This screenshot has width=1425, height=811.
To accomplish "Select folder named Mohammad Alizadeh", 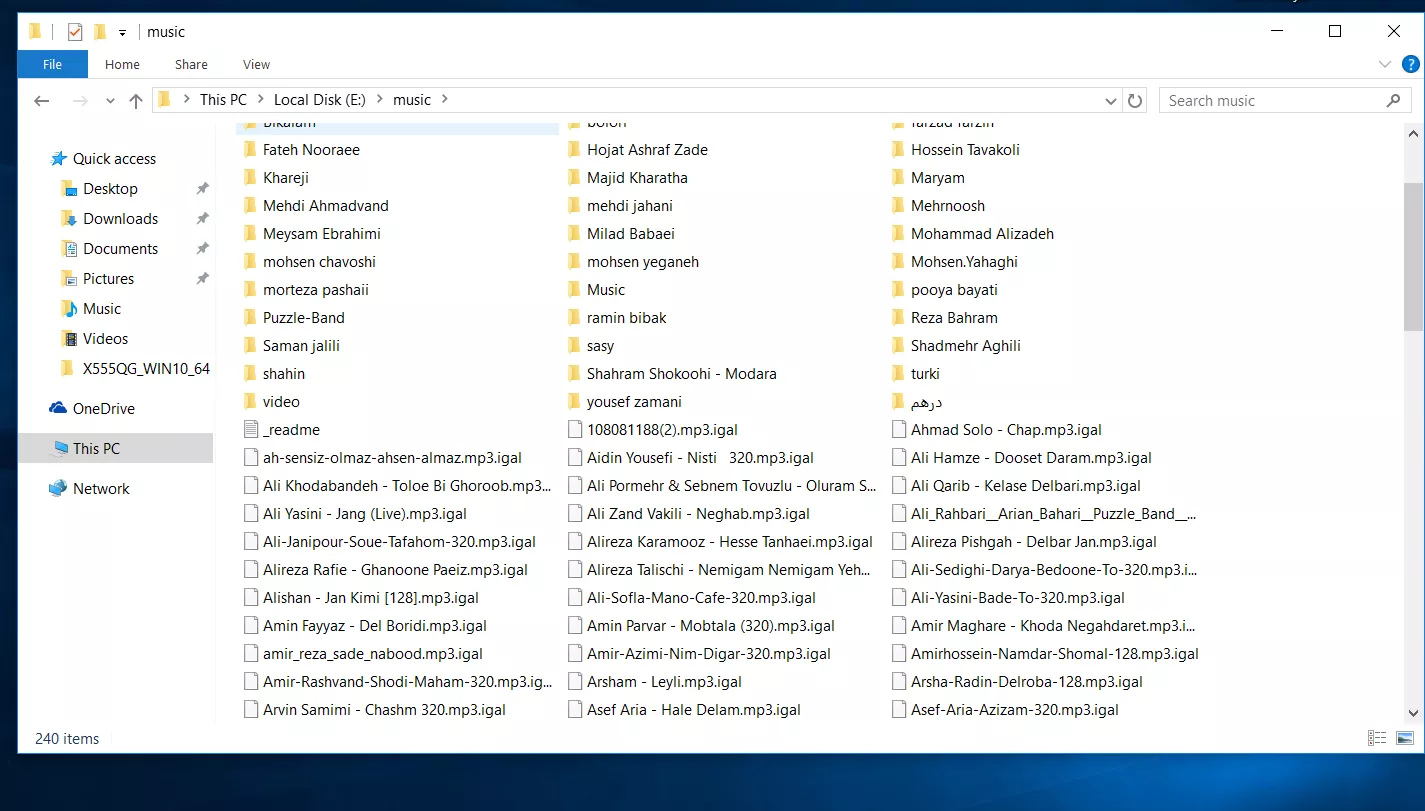I will [982, 233].
